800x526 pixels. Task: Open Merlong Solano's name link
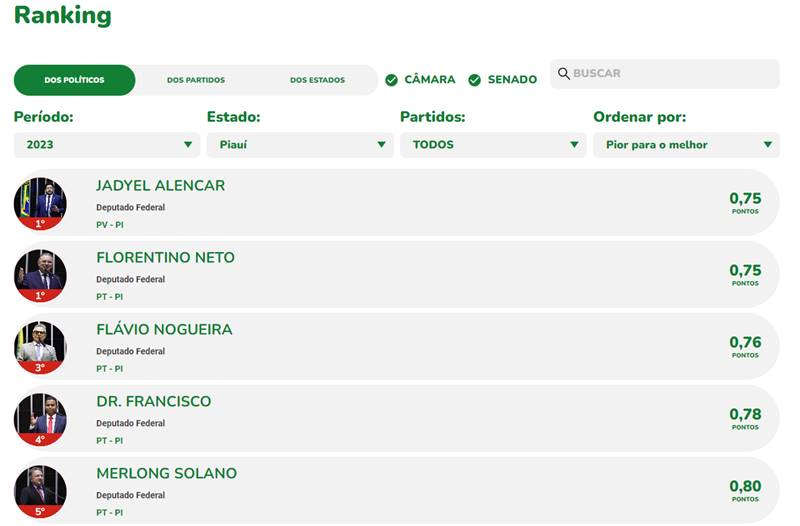[x=166, y=474]
